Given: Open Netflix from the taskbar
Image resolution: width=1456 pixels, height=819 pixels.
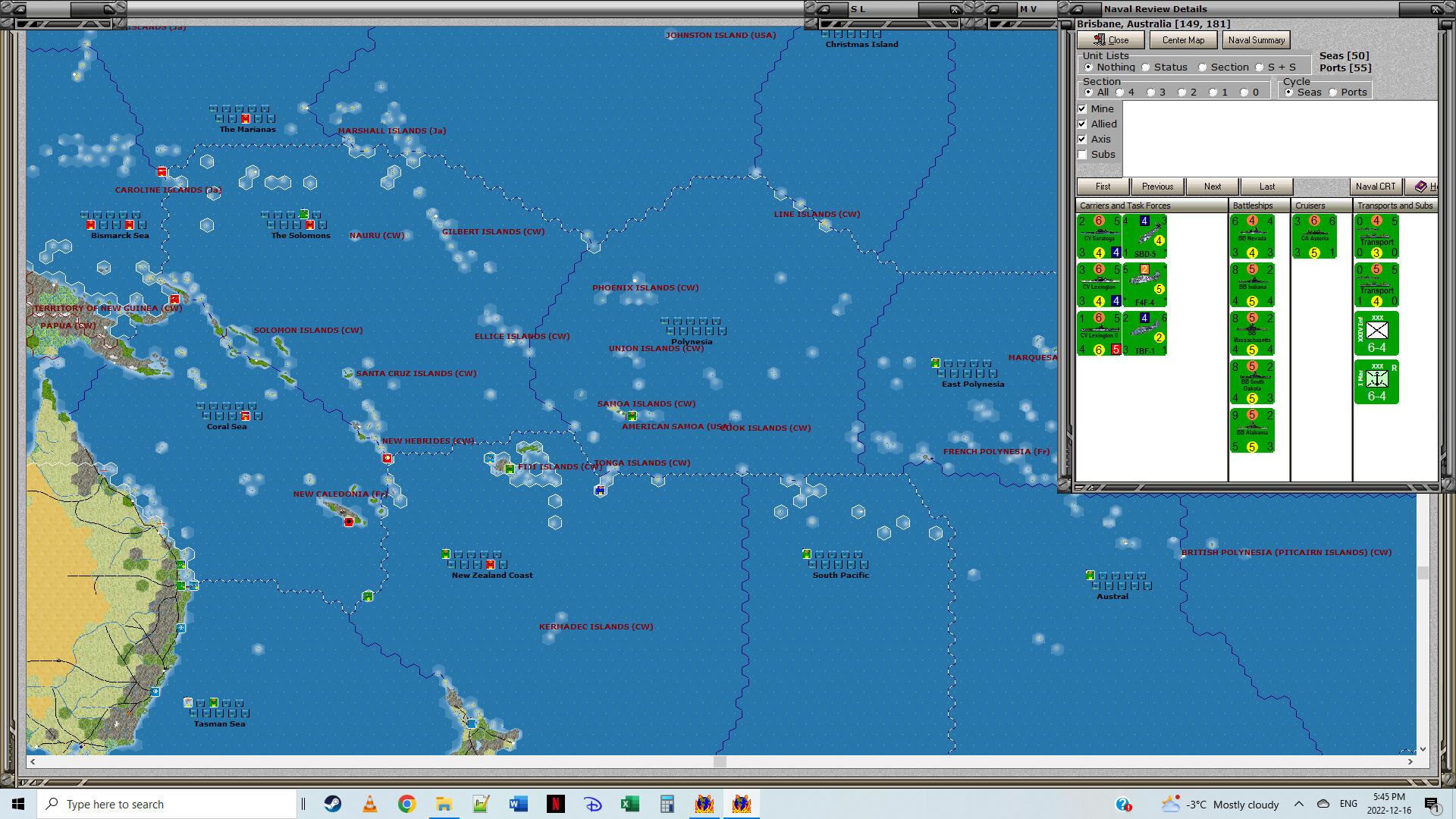Looking at the screenshot, I should coord(556,804).
